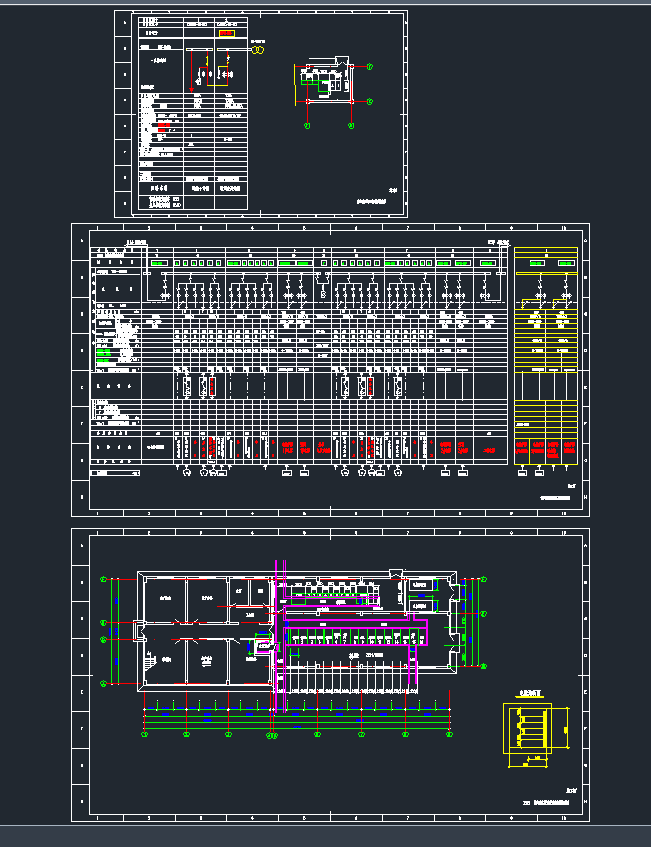Screen dimensions: 651x847
Task: Select the small floor plan in top sheet
Action: 324,83
